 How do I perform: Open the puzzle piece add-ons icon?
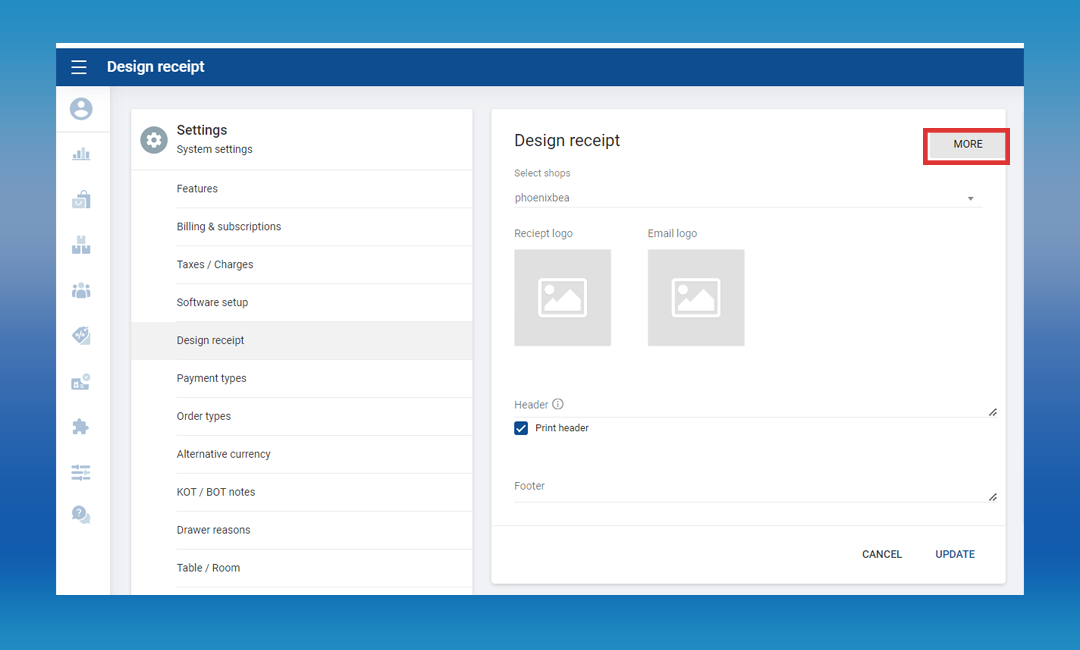tap(81, 427)
